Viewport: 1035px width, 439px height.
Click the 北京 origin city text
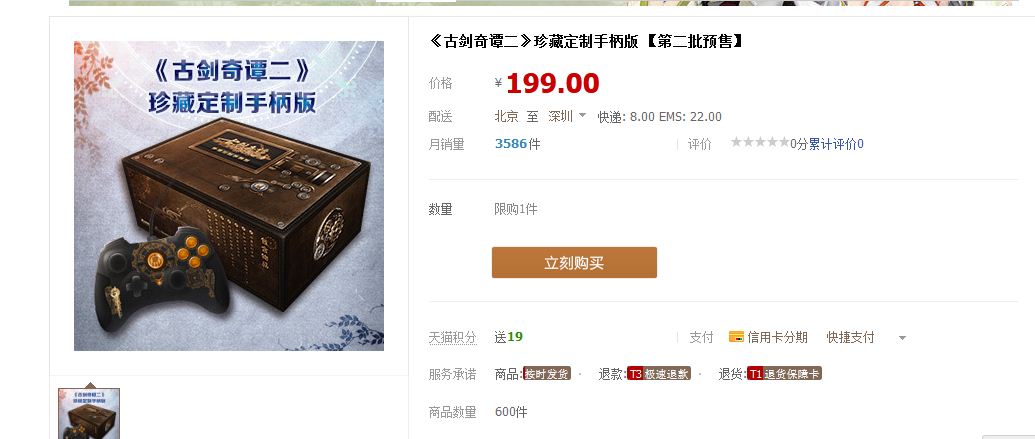506,116
